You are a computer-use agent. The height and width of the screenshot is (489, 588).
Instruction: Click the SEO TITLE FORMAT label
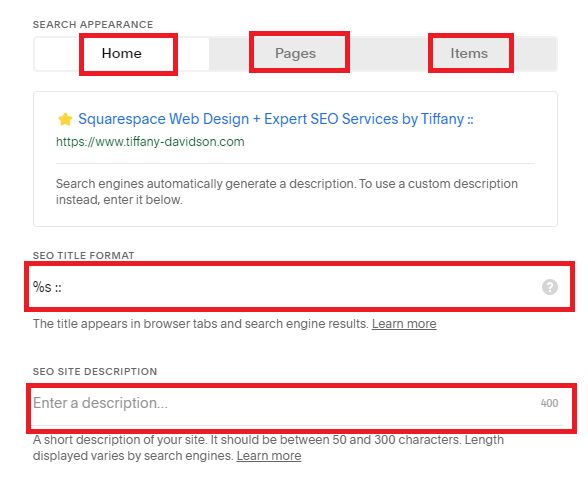coord(83,256)
